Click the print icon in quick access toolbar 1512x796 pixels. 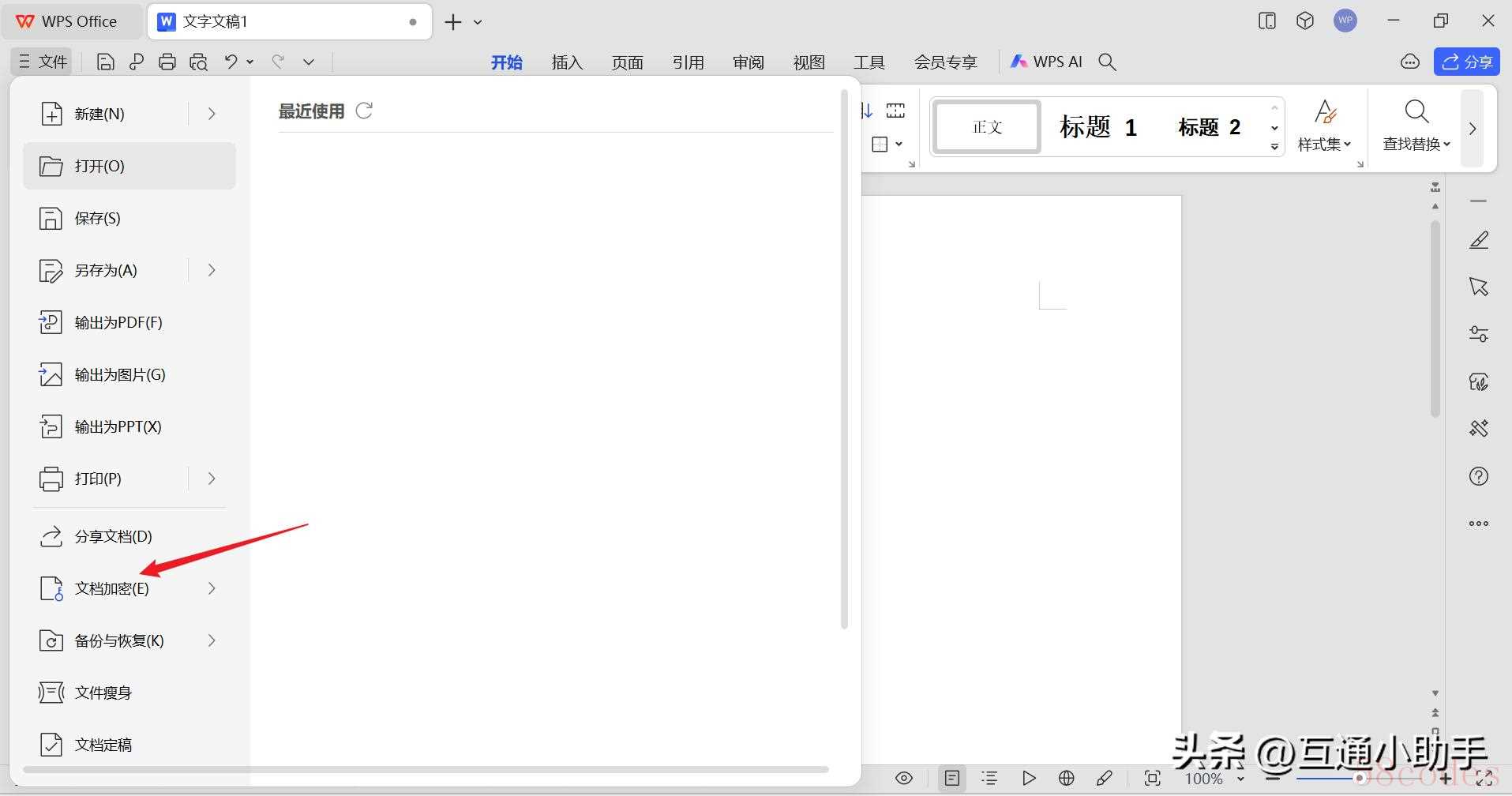[x=167, y=62]
